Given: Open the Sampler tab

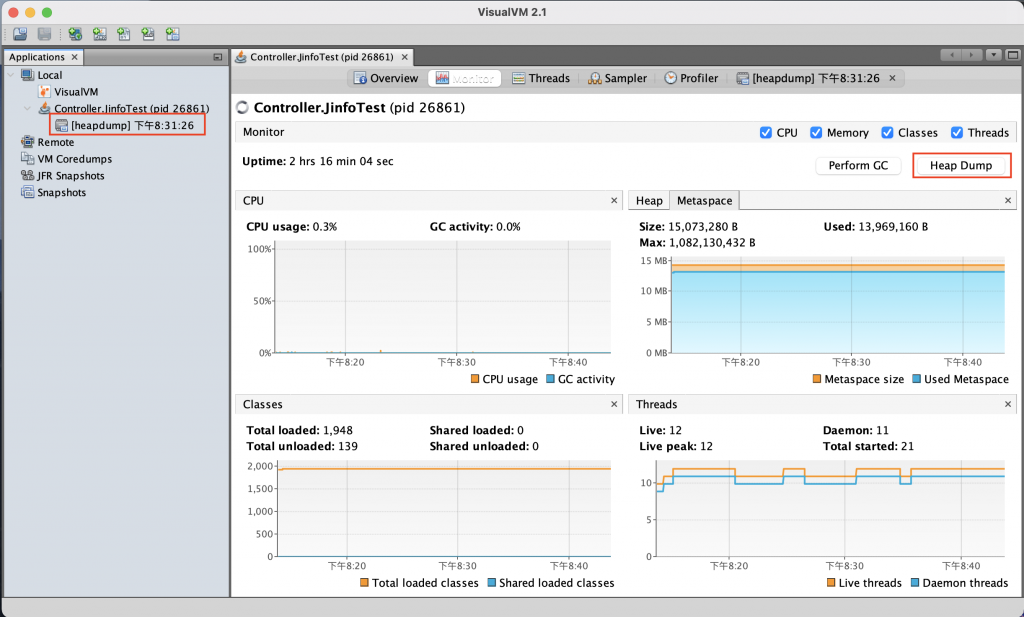Looking at the screenshot, I should pos(618,78).
